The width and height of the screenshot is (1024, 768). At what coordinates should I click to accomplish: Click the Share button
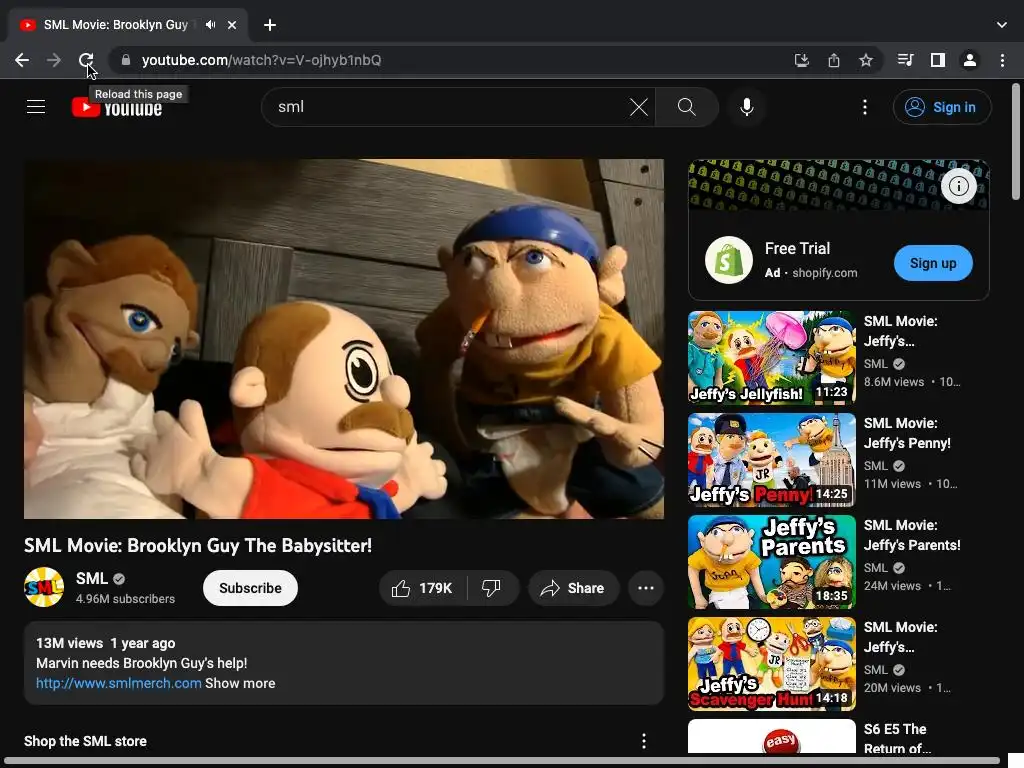pyautogui.click(x=572, y=588)
